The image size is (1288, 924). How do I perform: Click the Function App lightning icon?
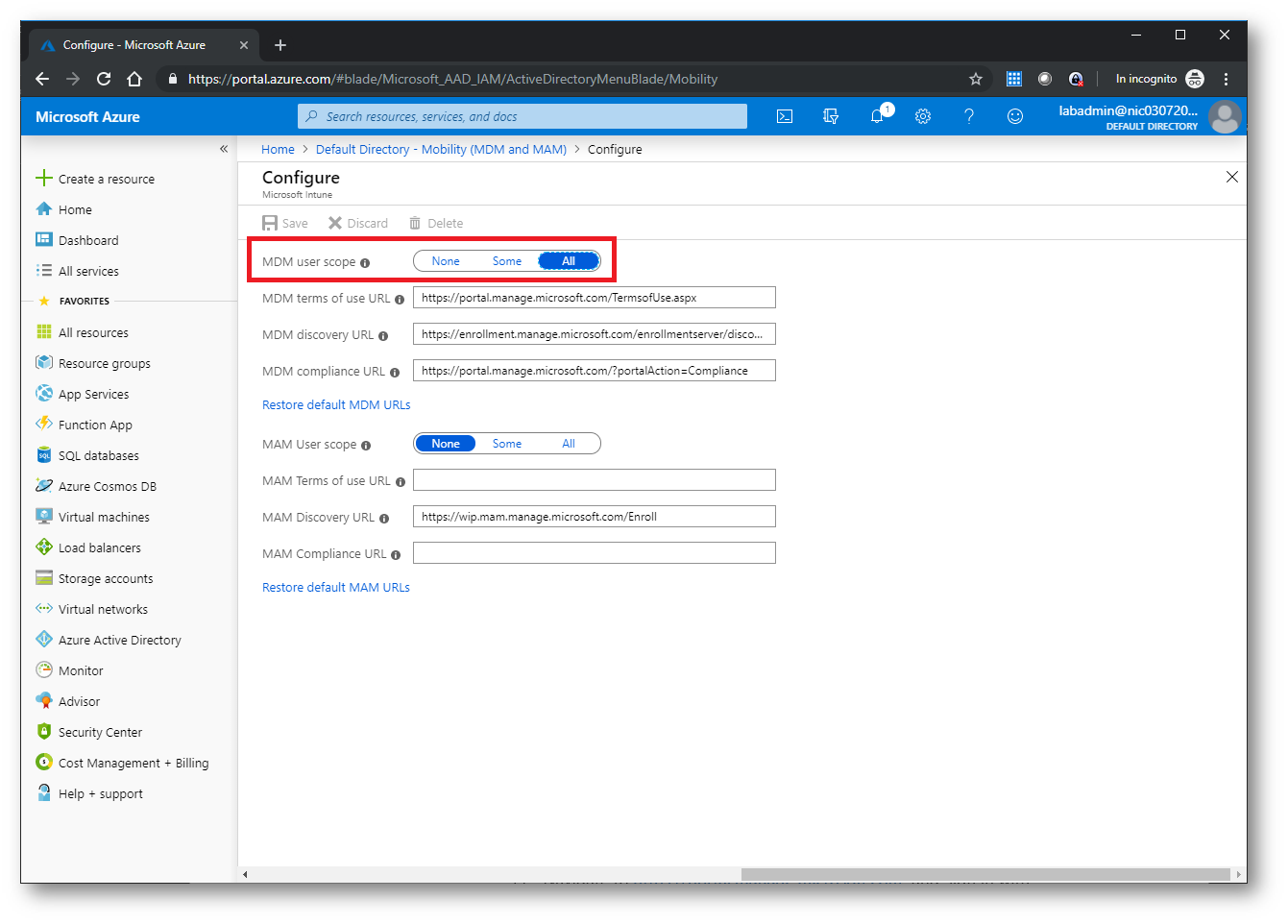point(43,424)
